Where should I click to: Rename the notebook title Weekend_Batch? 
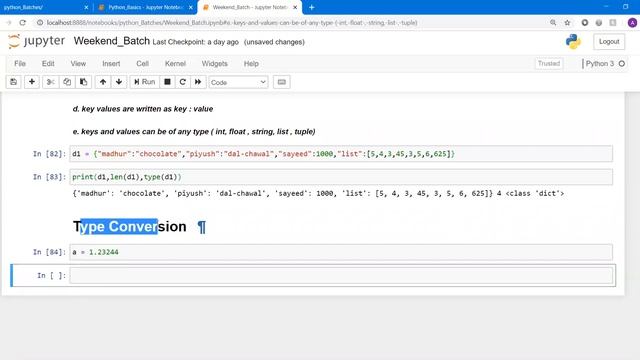click(111, 41)
